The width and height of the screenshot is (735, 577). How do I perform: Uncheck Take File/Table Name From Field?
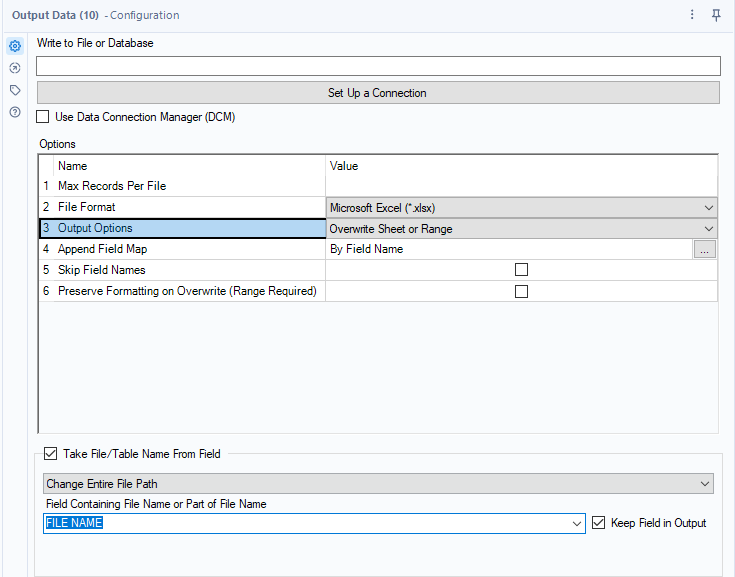[x=51, y=454]
